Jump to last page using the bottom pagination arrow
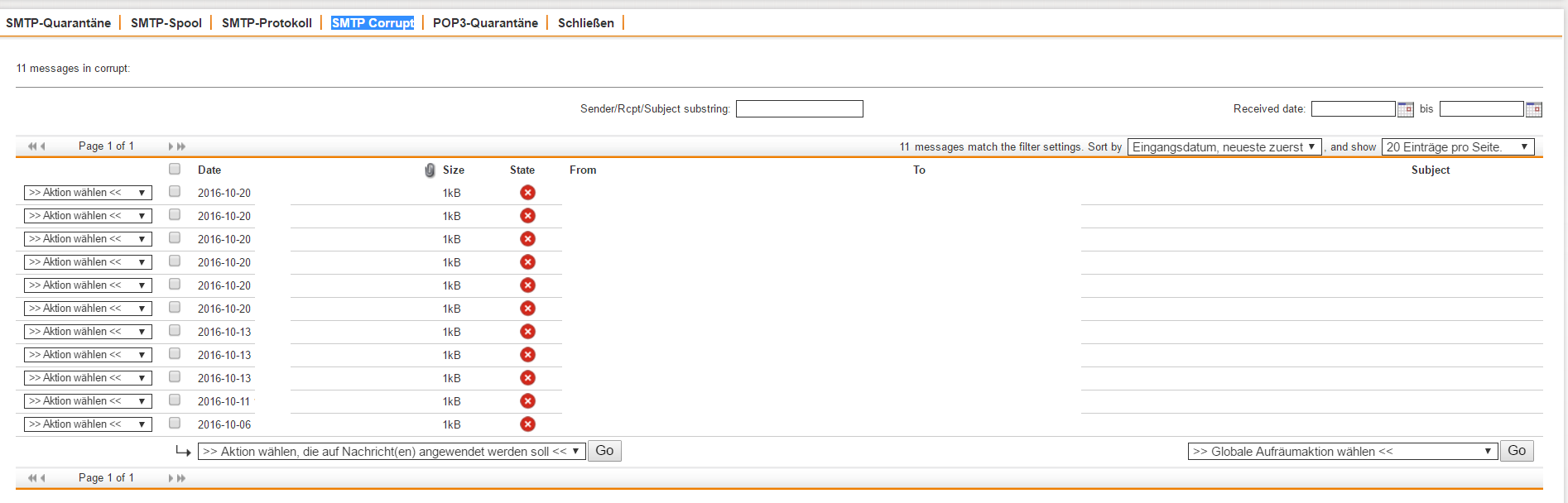Viewport: 1568px width, 503px height. click(181, 478)
